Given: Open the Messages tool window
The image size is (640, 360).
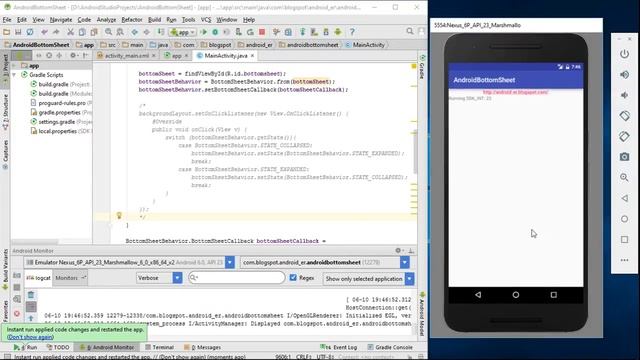Looking at the screenshot, I should coord(202,347).
